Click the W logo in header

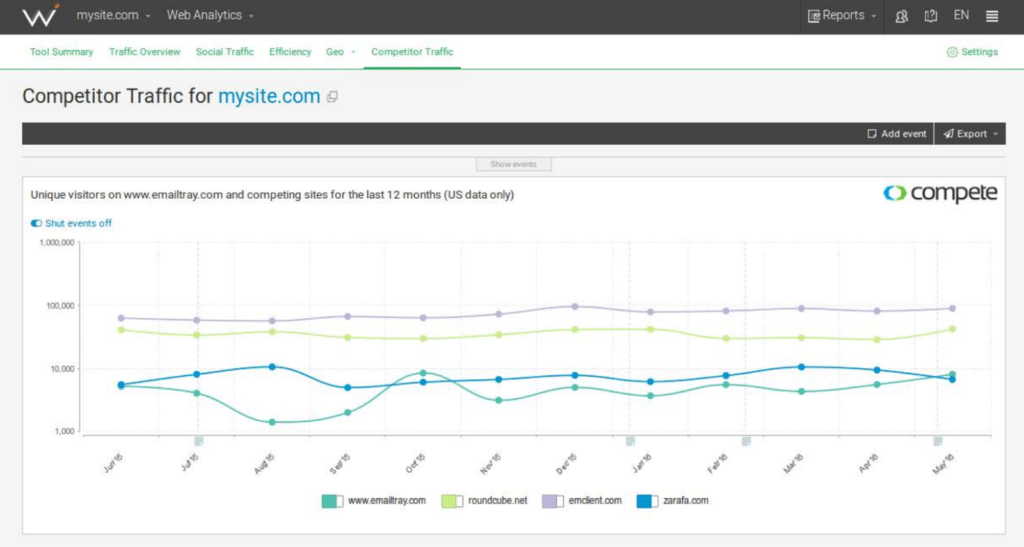click(x=40, y=15)
